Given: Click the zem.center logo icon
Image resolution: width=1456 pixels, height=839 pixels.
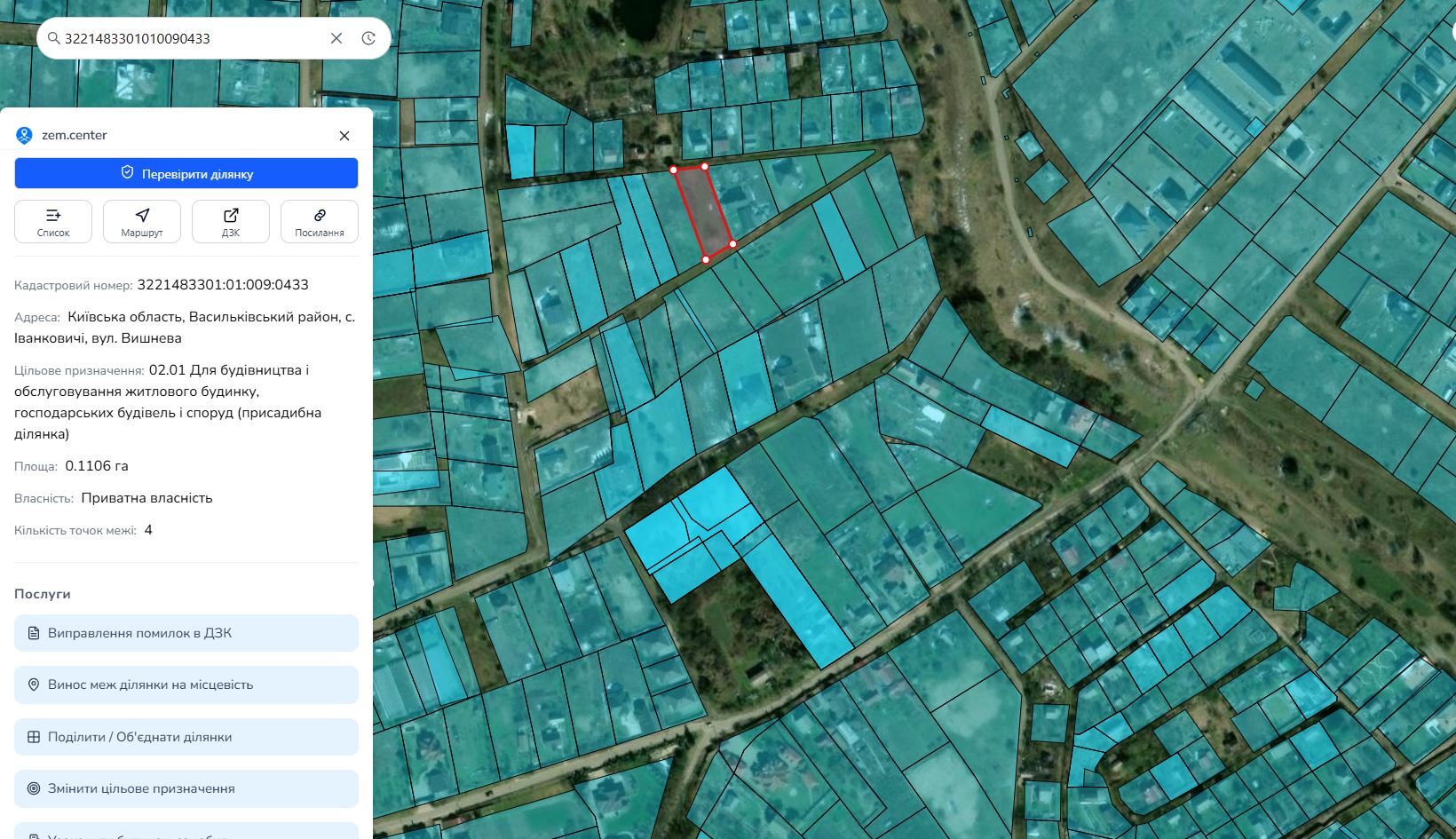Looking at the screenshot, I should point(24,136).
